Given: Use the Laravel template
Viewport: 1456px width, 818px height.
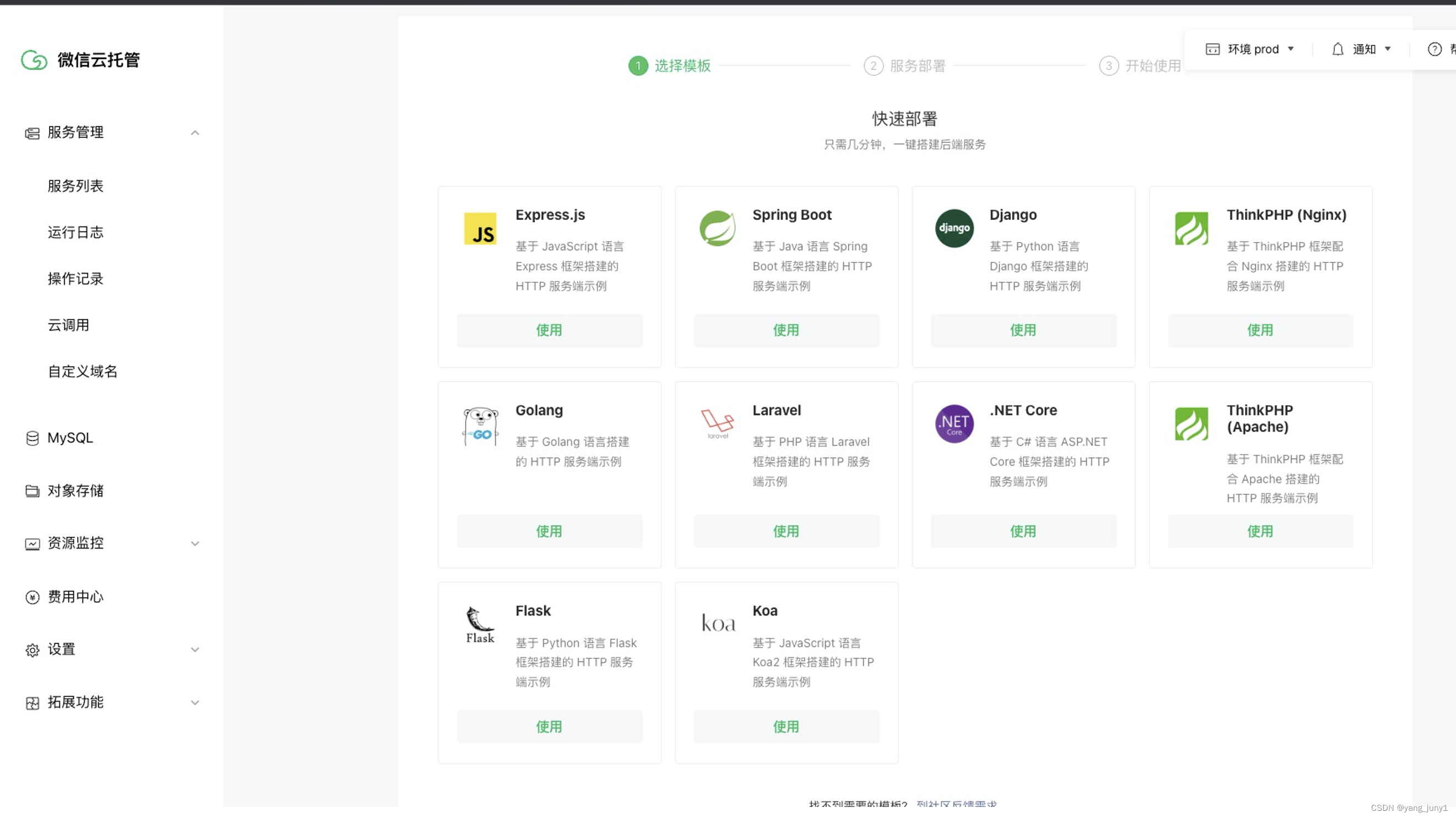Looking at the screenshot, I should (x=786, y=531).
